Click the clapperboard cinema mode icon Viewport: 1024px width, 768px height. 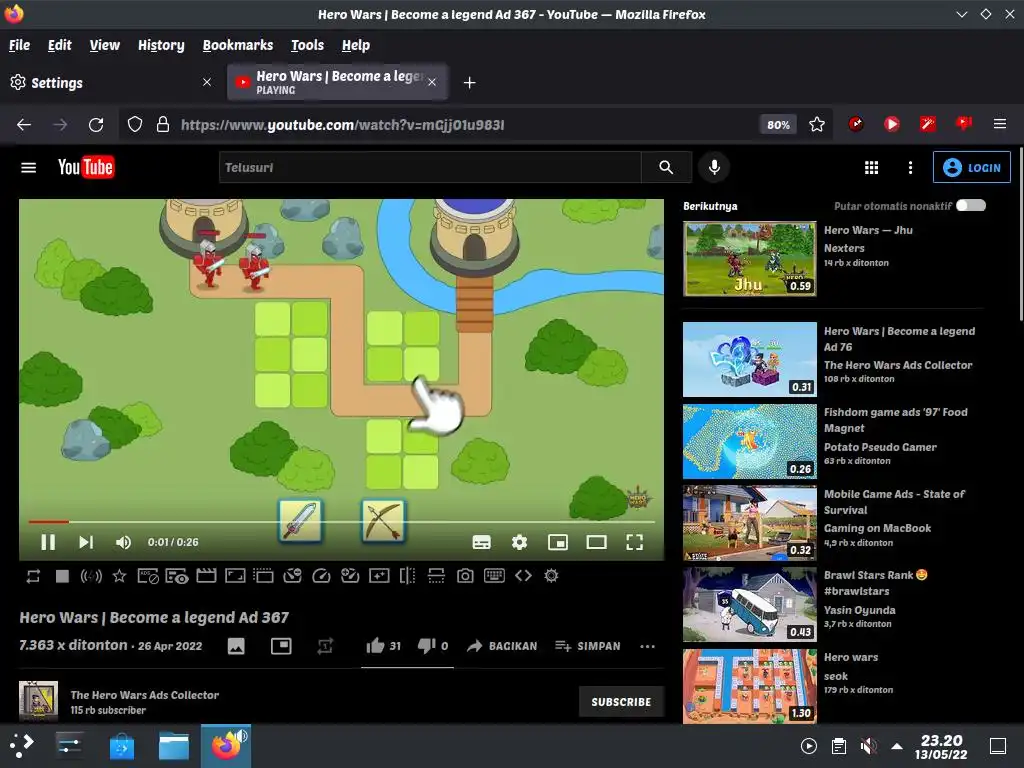point(206,576)
